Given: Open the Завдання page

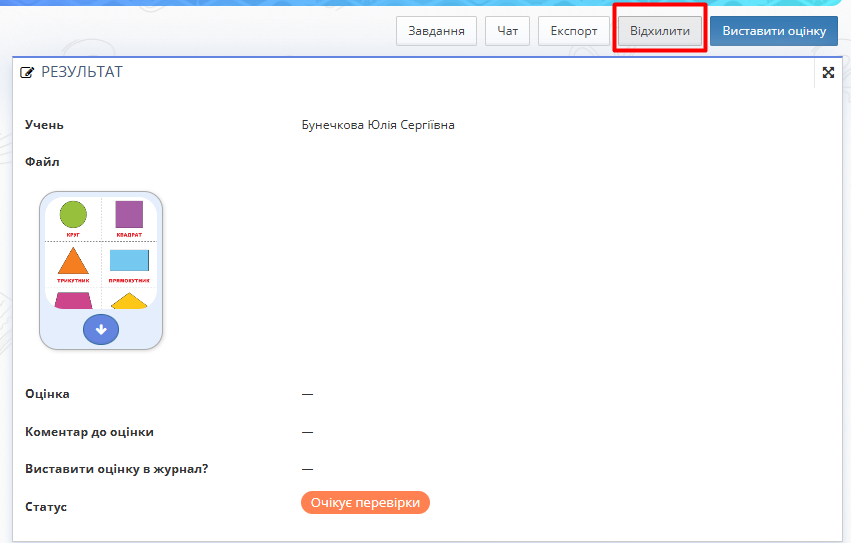Looking at the screenshot, I should coord(436,31).
